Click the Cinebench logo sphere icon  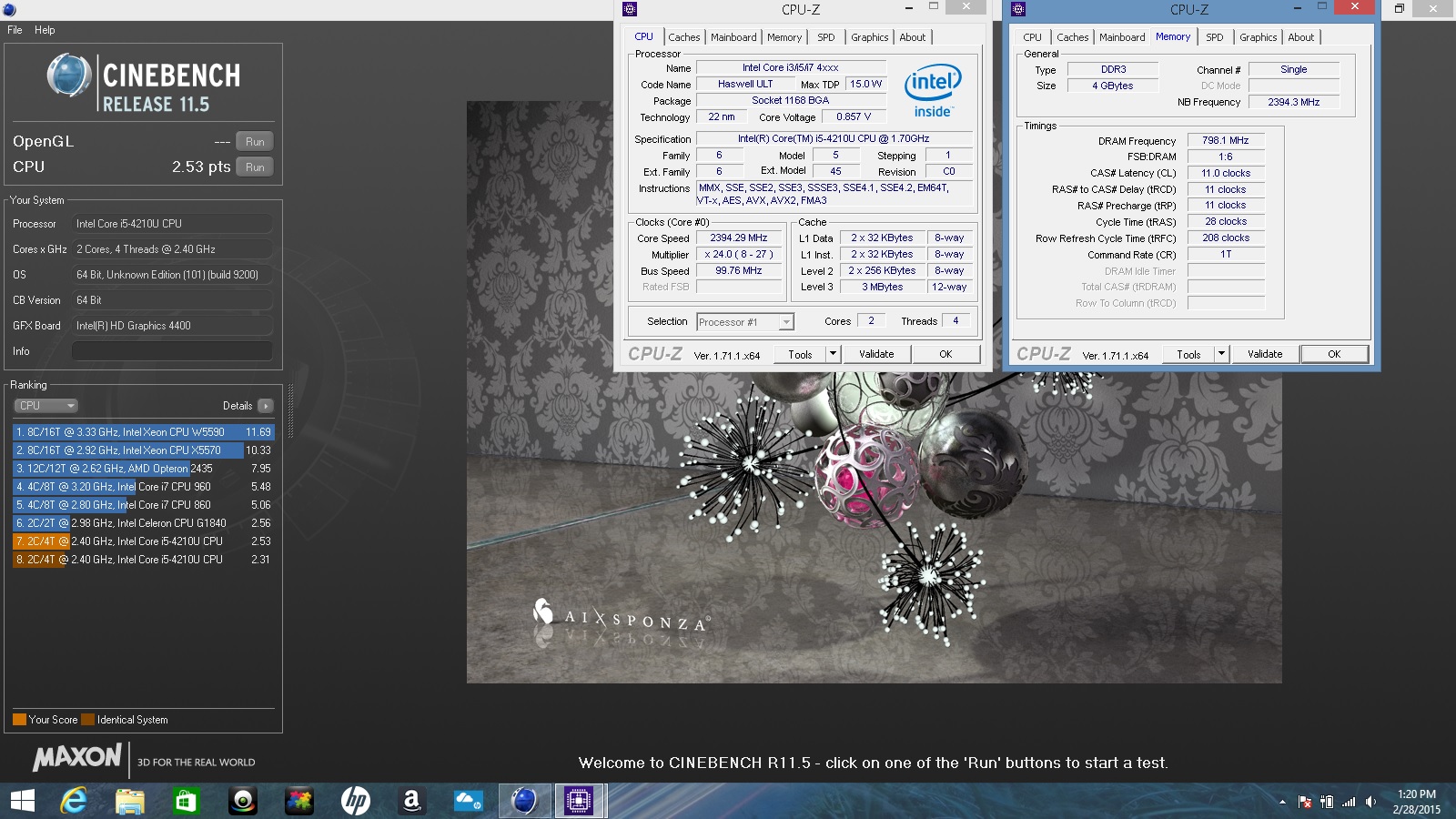click(x=69, y=76)
